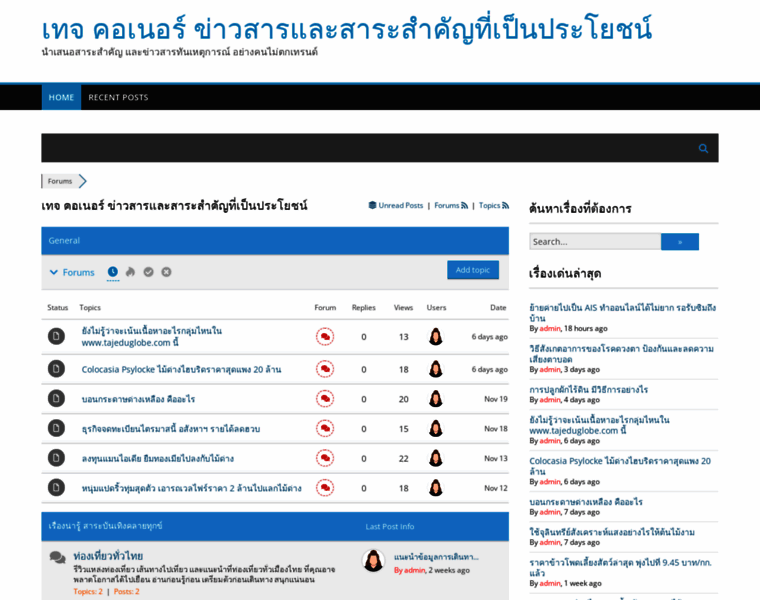Collapse the Forums section chevron
The image size is (760, 600).
coord(54,272)
